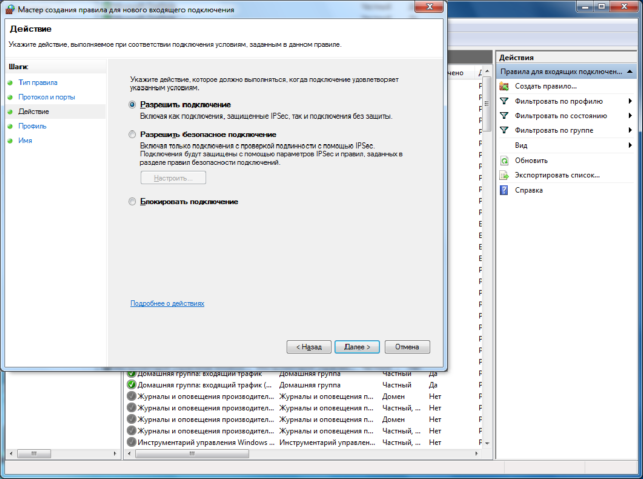Click the "Экспортировать список..." export icon

click(x=504, y=176)
